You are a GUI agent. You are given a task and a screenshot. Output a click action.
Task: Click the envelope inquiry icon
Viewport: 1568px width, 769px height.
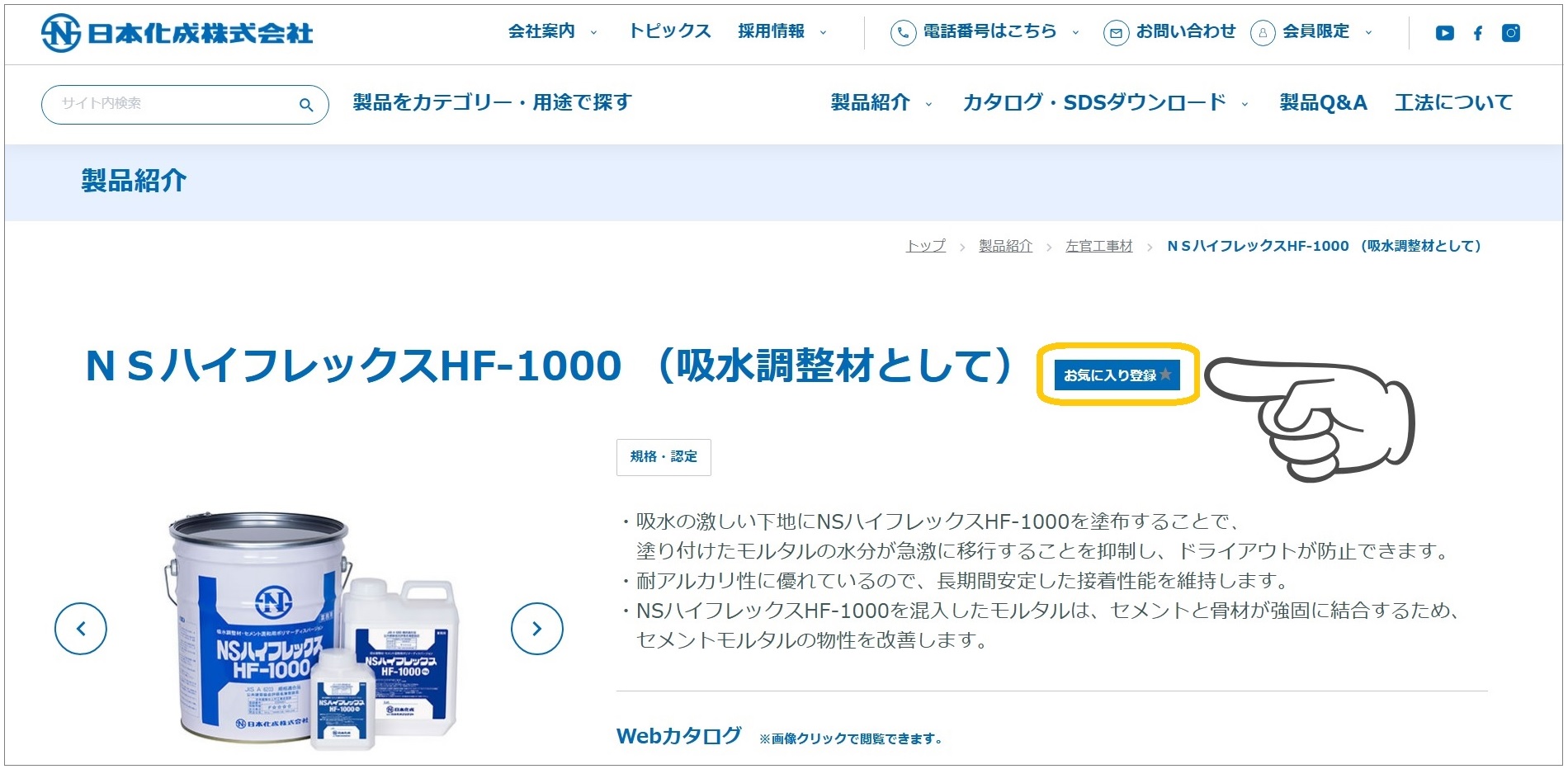[x=1116, y=33]
